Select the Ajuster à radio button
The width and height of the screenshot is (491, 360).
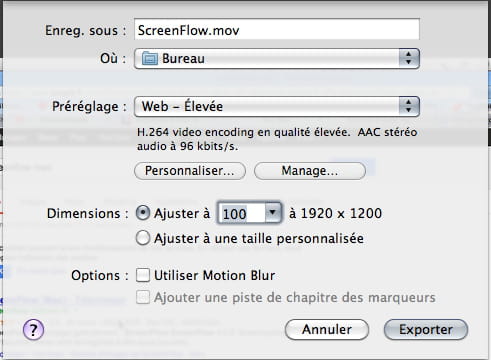pos(143,213)
